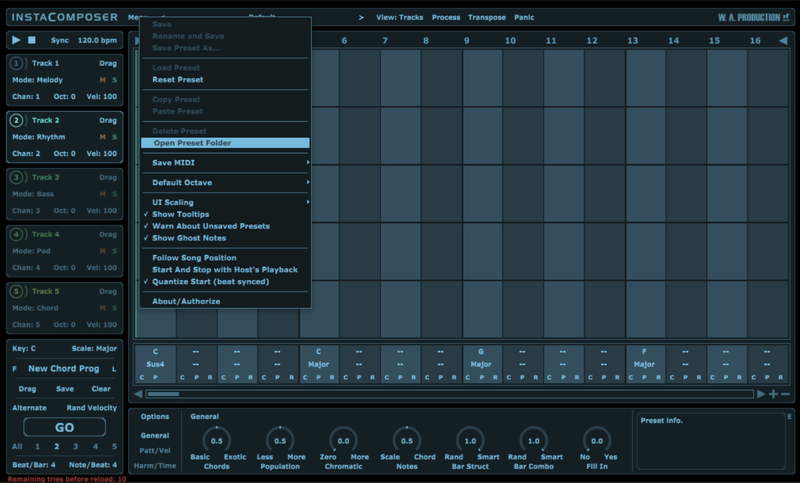800x483 pixels.
Task: Mute Track 1 with M button
Action: [102, 80]
